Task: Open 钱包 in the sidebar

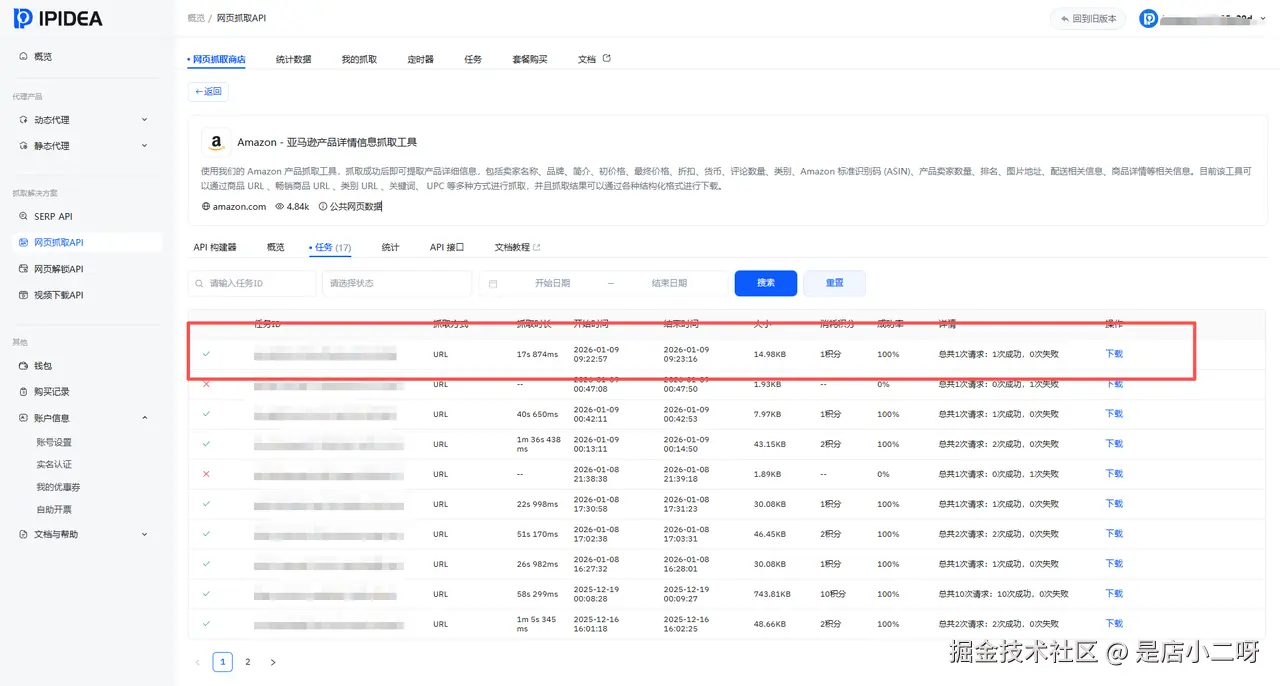Action: coord(43,366)
